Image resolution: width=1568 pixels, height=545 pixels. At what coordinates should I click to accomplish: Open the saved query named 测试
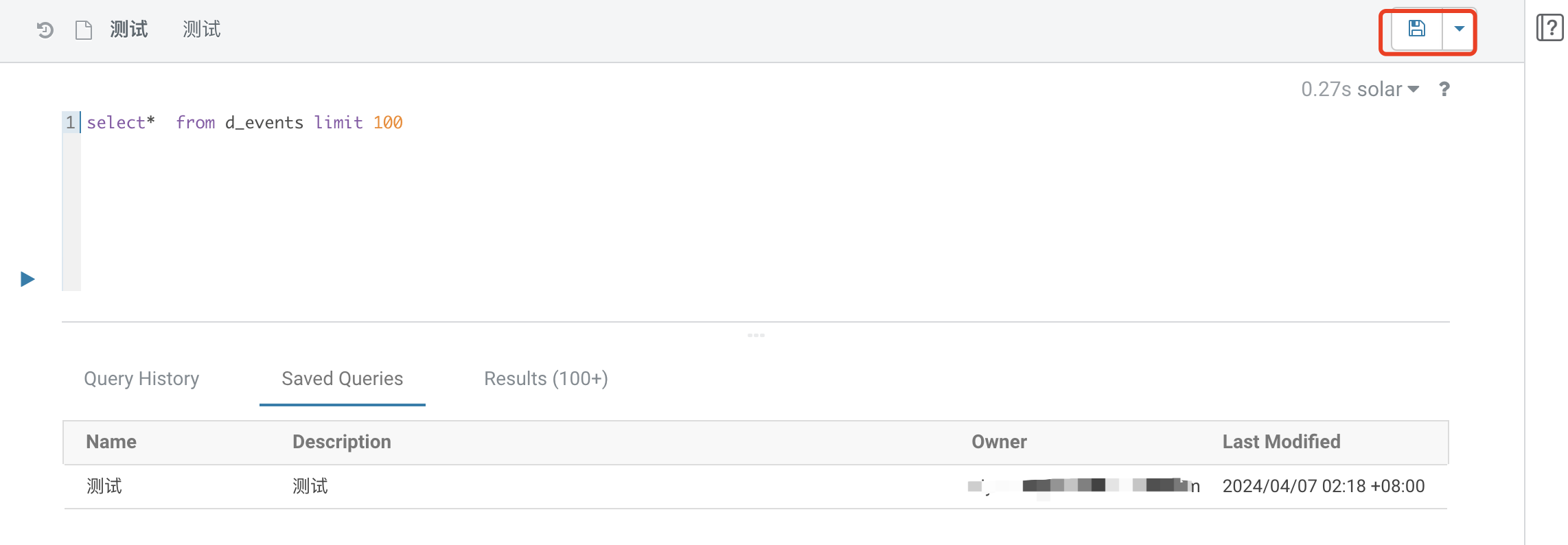coord(104,487)
